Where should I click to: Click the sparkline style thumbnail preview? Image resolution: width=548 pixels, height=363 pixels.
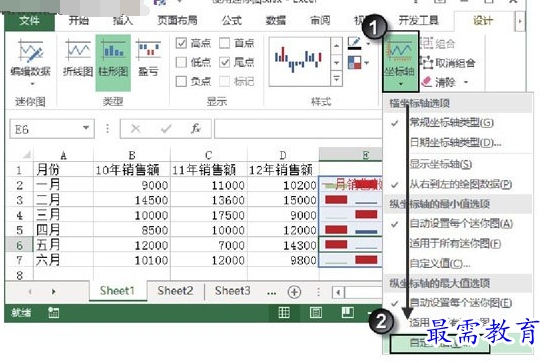point(299,61)
